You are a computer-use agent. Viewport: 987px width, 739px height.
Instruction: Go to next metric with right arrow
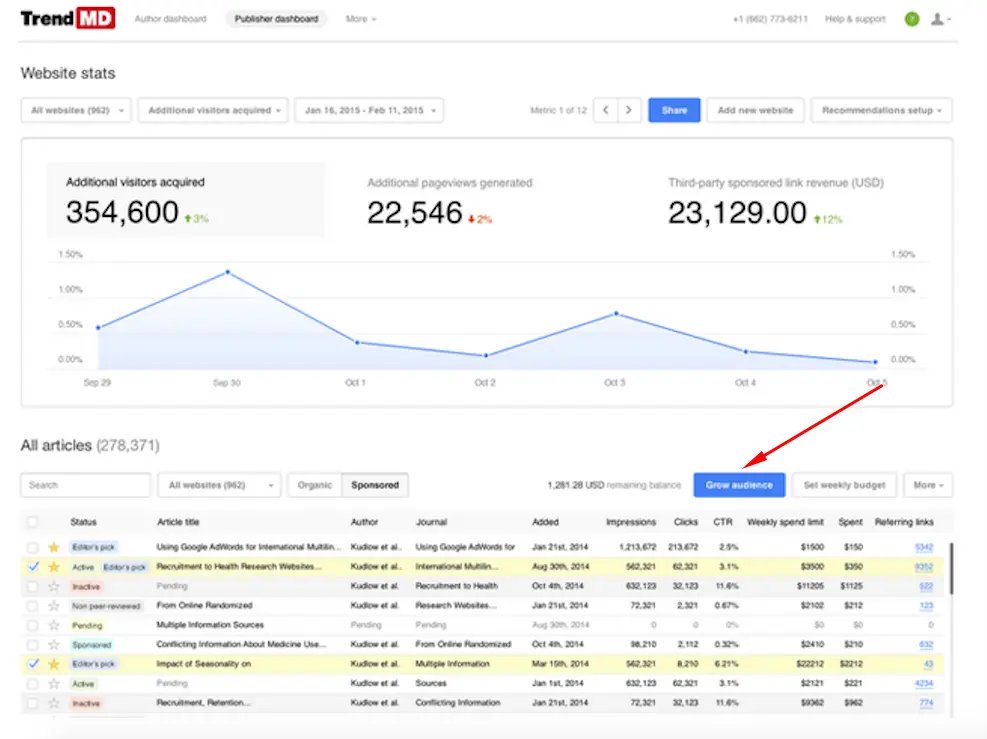[x=629, y=110]
